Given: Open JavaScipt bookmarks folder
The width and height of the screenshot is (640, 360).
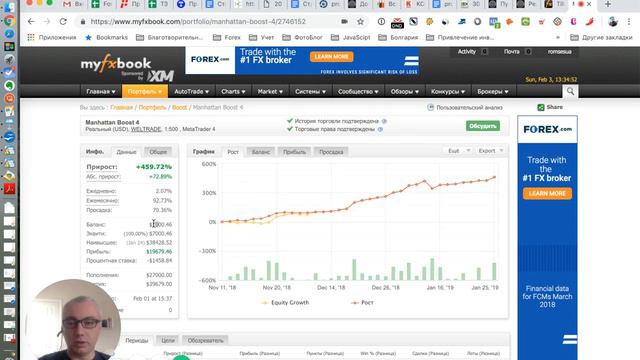Looking at the screenshot, I should pyautogui.click(x=351, y=38).
